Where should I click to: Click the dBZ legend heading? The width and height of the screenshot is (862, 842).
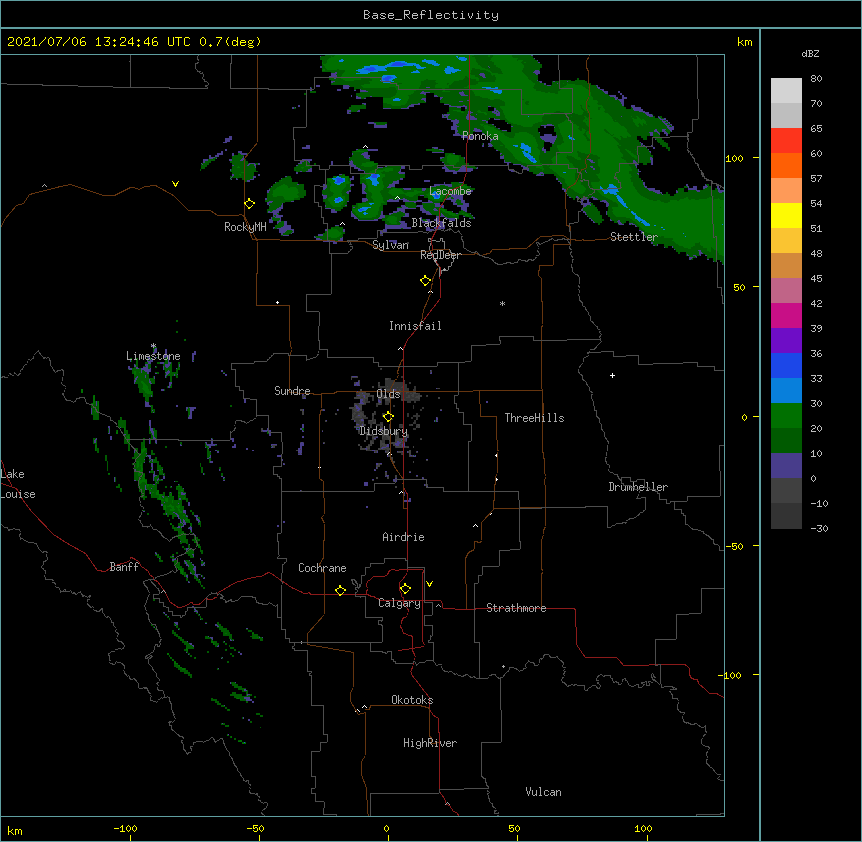810,54
